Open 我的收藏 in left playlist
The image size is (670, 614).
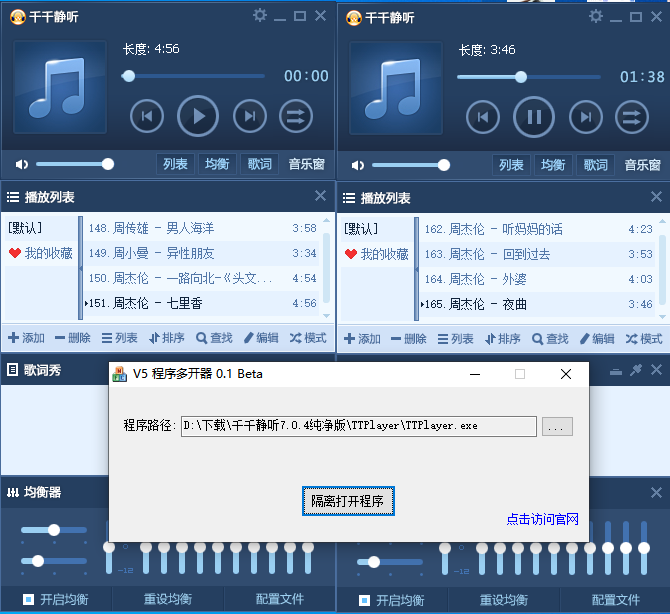(x=41, y=253)
